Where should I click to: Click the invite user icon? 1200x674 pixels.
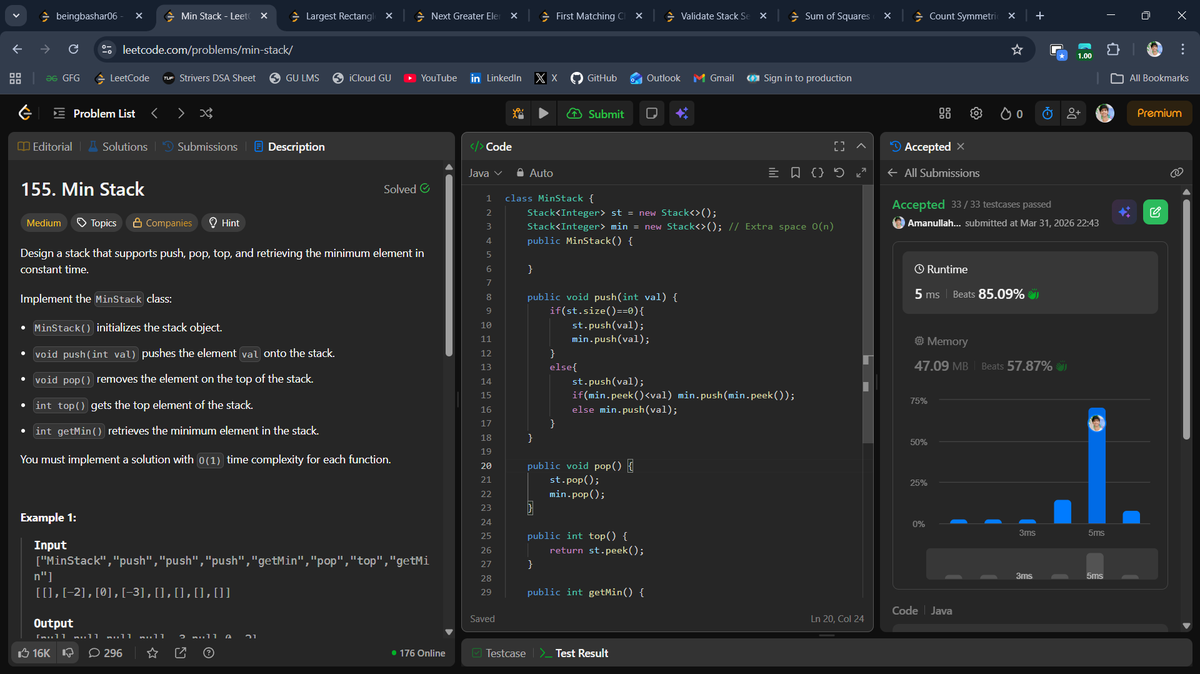pyautogui.click(x=1073, y=113)
